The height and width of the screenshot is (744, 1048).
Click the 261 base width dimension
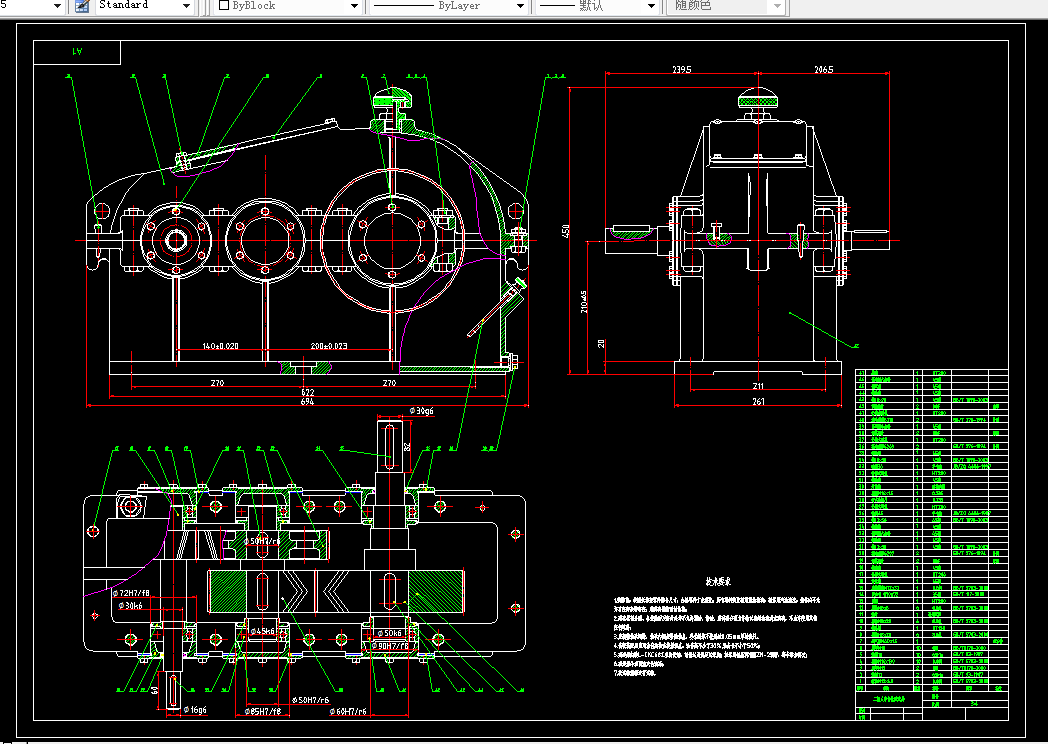tap(757, 402)
